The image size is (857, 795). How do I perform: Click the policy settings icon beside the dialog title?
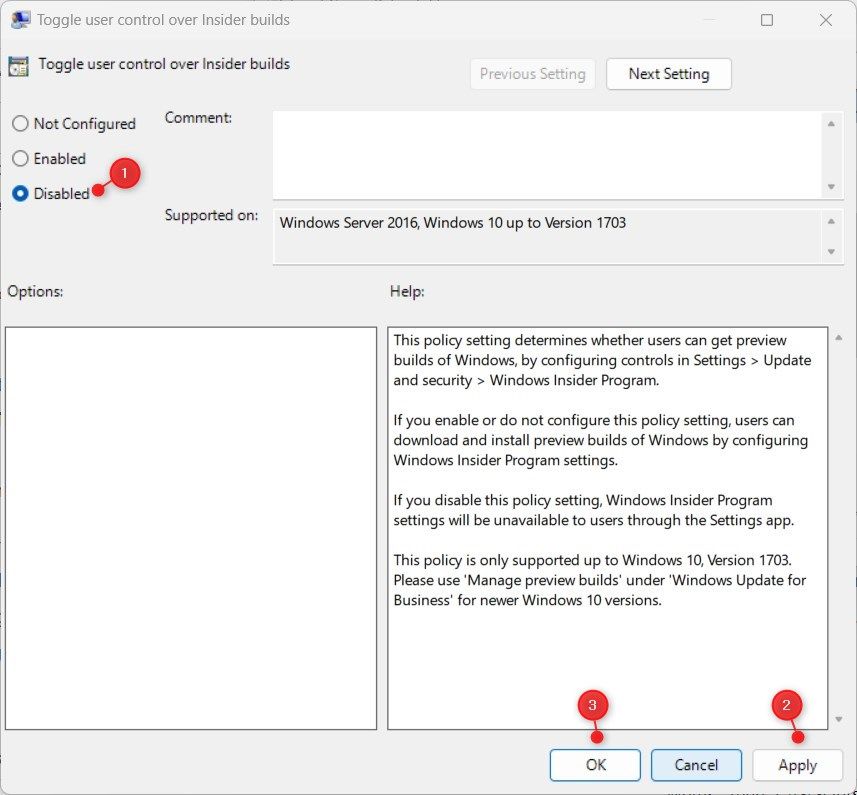point(17,64)
